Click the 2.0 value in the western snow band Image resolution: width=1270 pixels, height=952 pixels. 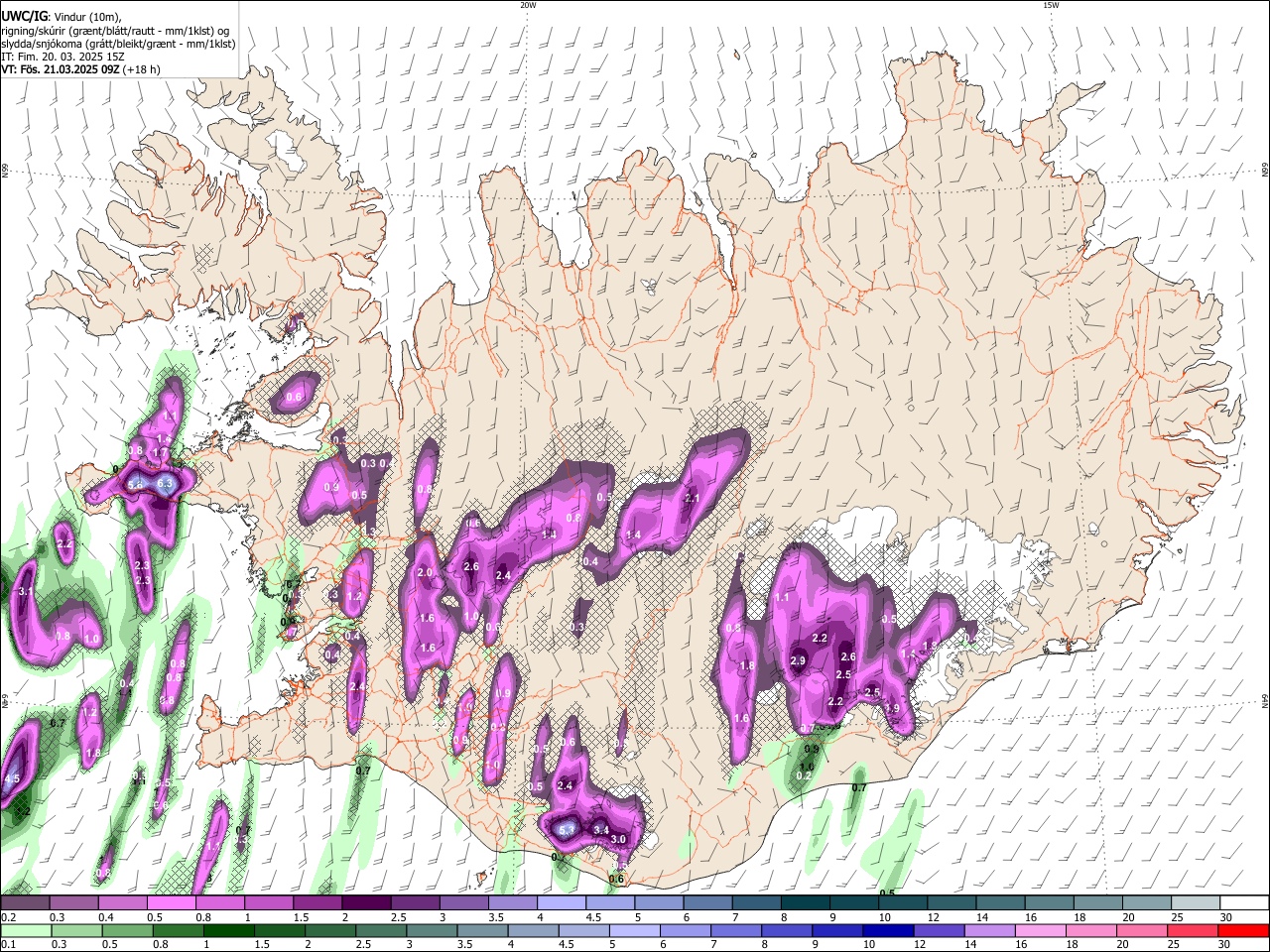(426, 573)
